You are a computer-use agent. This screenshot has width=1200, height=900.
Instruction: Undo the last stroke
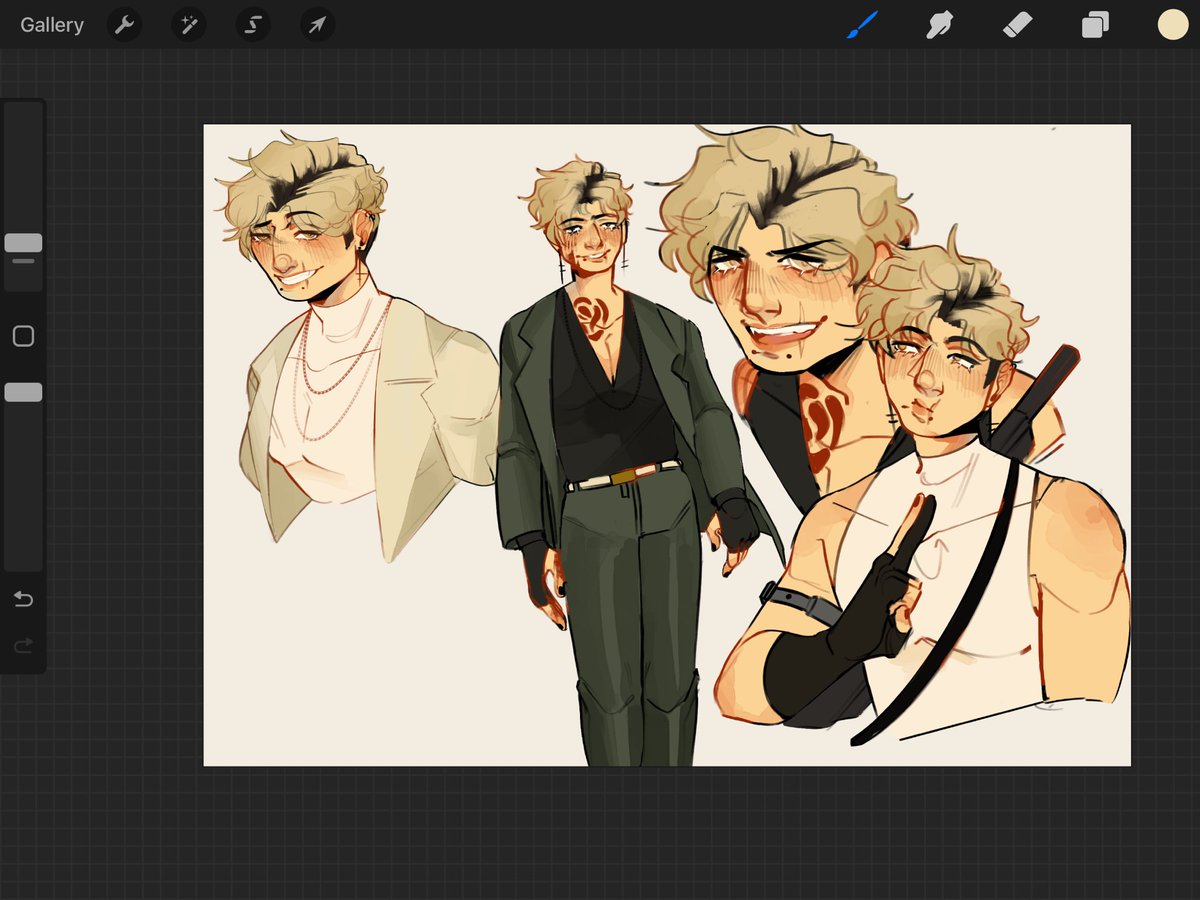(x=23, y=599)
